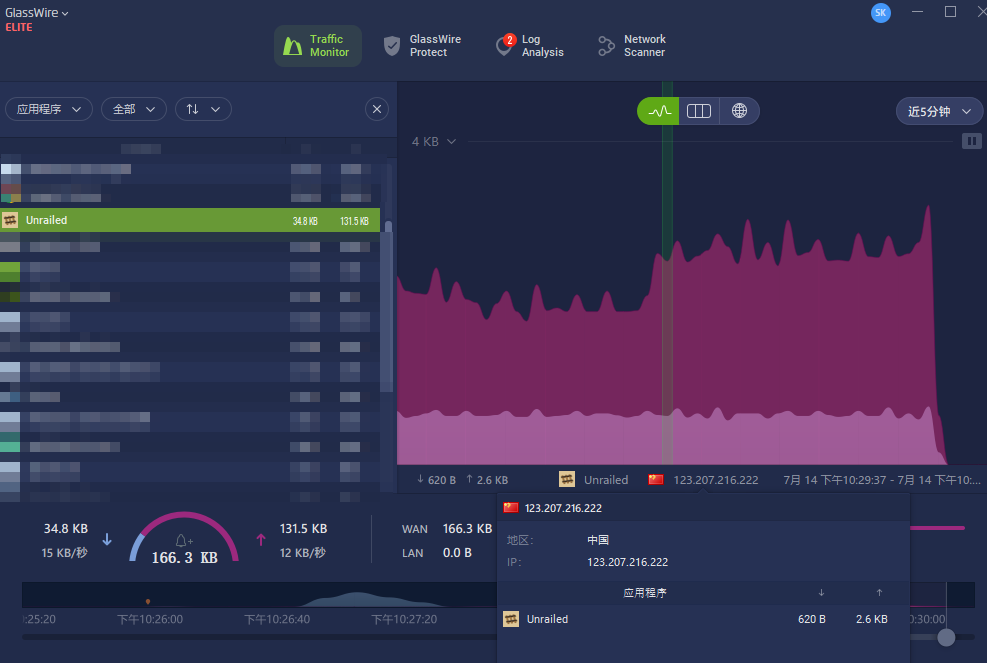Switch to GlassWire Protect tab
Viewport: 987px width, 663px height.
tap(422, 46)
